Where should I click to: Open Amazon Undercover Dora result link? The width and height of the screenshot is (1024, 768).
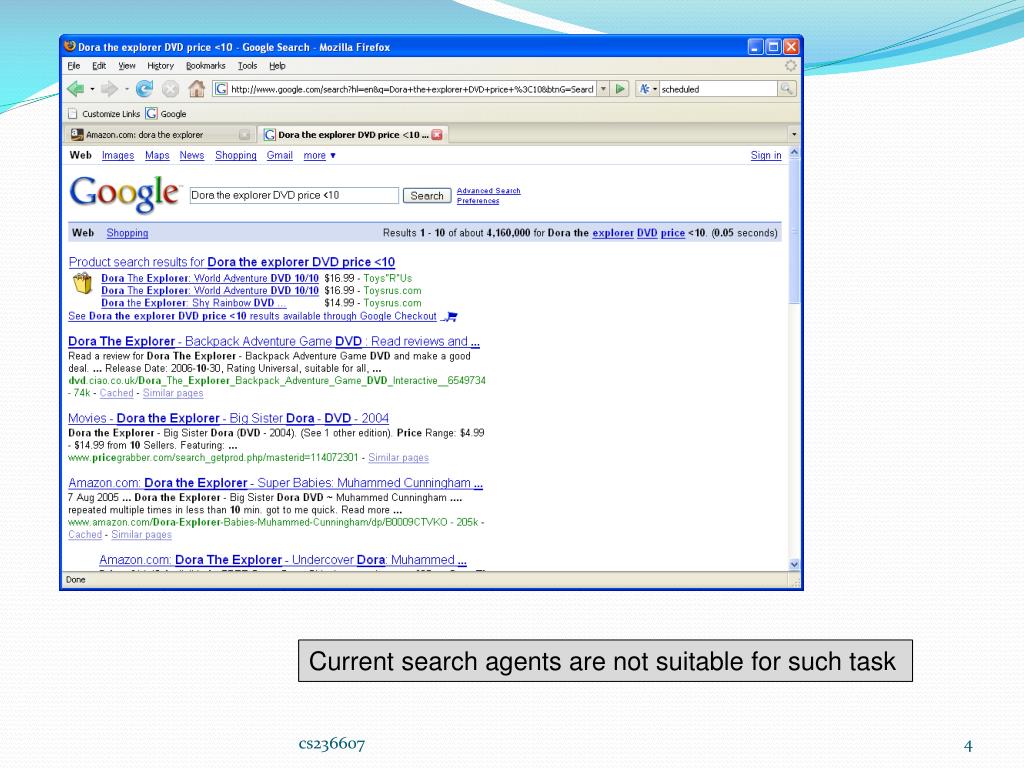pyautogui.click(x=283, y=560)
